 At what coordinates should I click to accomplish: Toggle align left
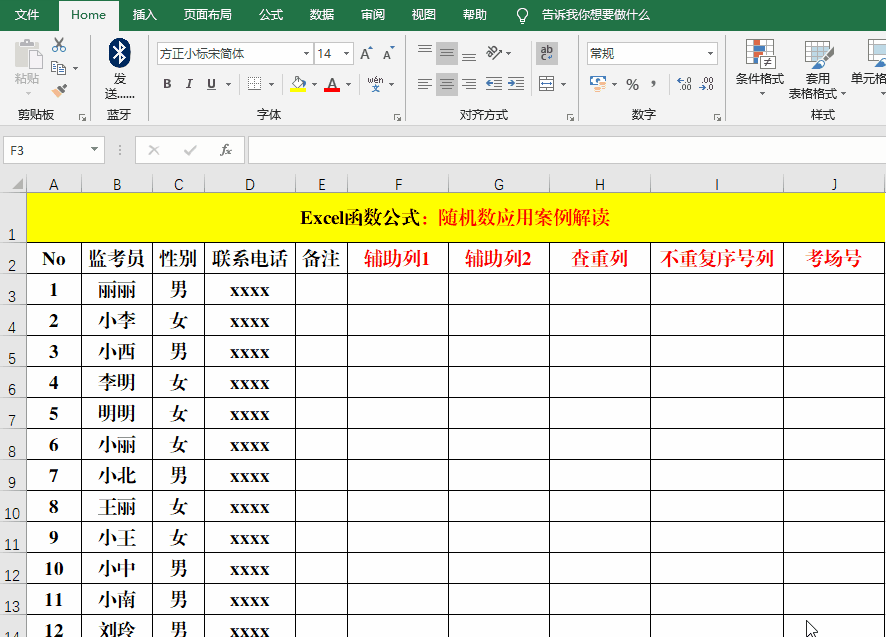425,84
